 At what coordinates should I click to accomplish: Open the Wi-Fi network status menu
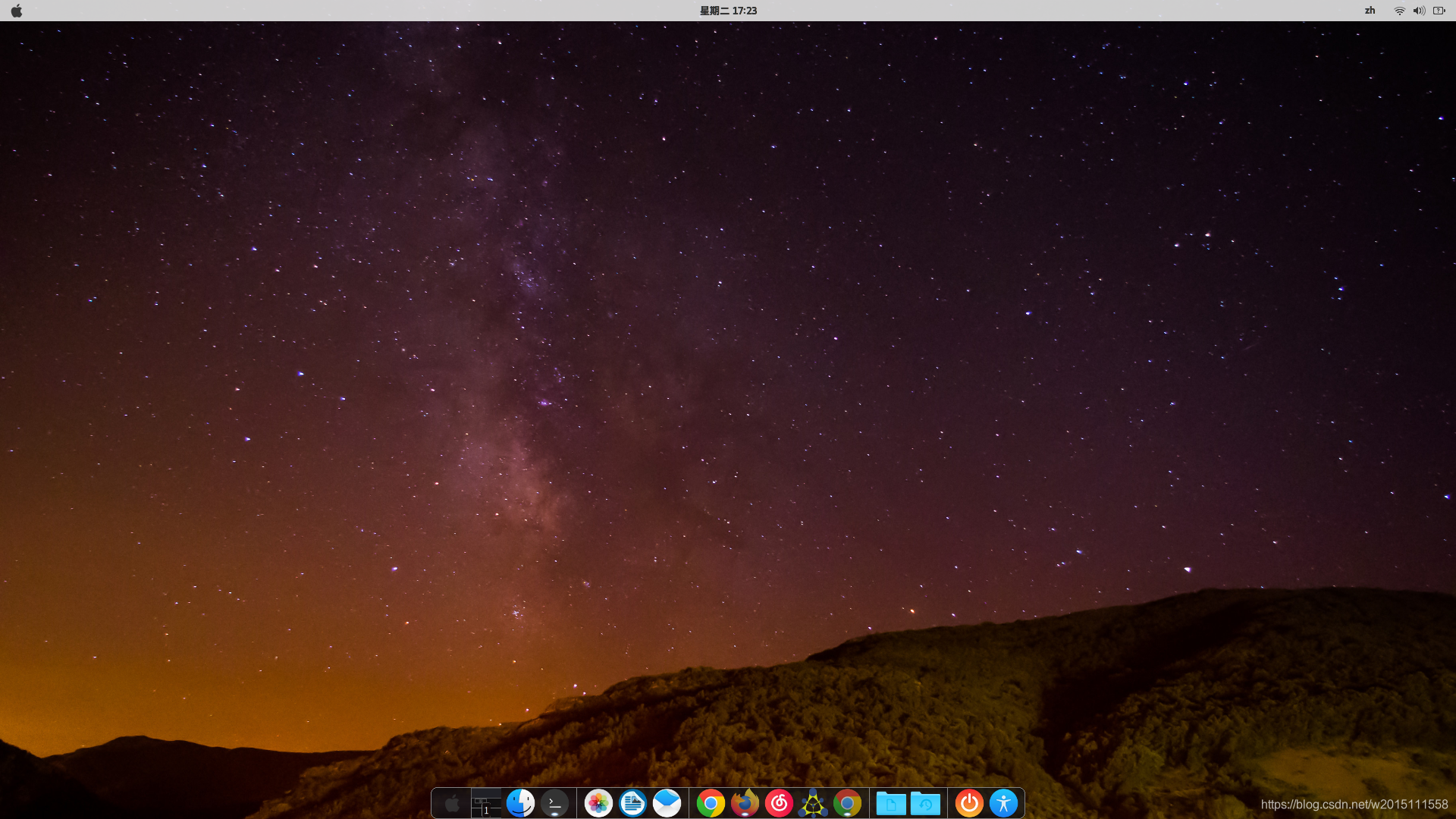[x=1399, y=11]
